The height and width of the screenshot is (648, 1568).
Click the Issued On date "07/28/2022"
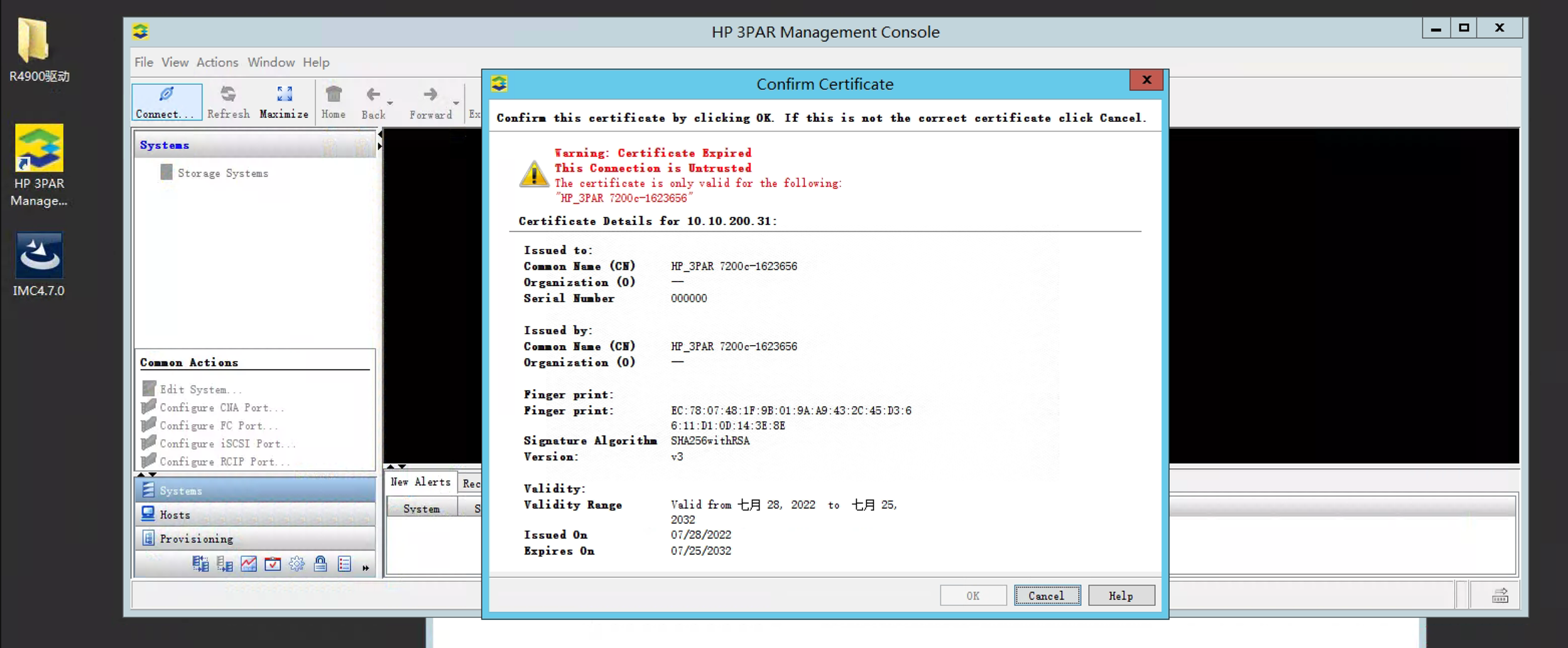700,535
